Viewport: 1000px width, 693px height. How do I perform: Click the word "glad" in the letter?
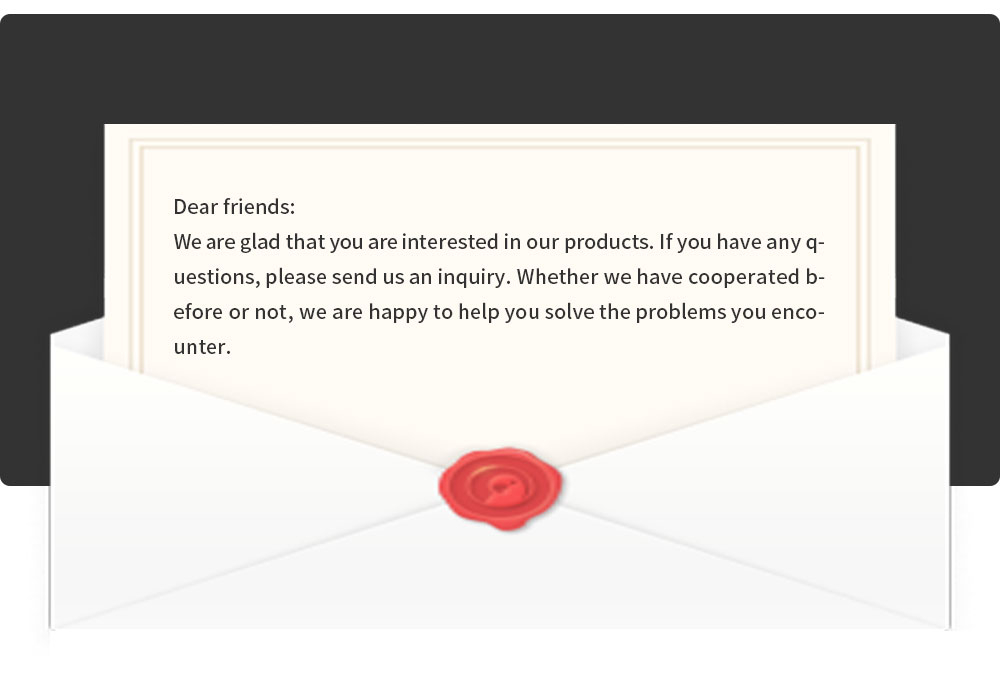point(259,242)
